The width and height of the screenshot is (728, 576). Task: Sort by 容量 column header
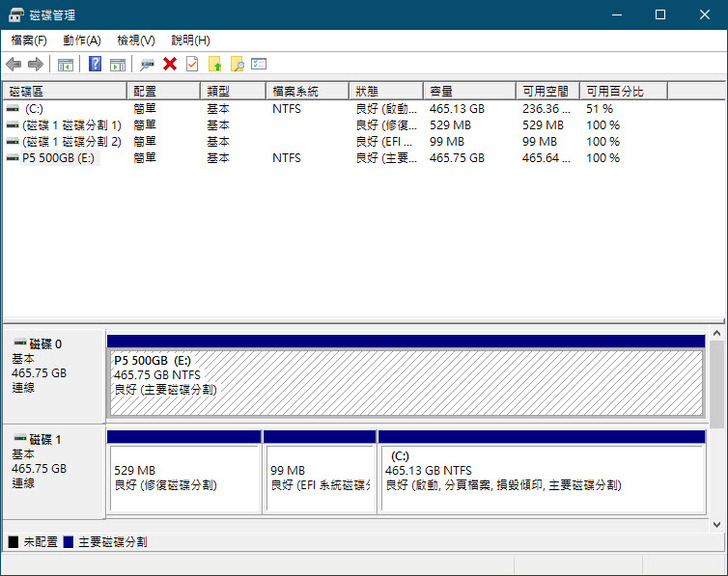pyautogui.click(x=468, y=91)
